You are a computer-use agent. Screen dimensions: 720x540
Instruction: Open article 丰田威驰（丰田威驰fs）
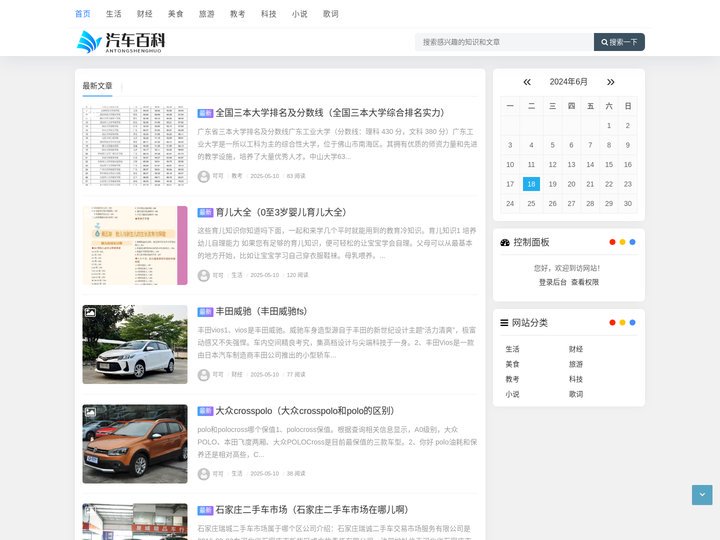tap(261, 311)
